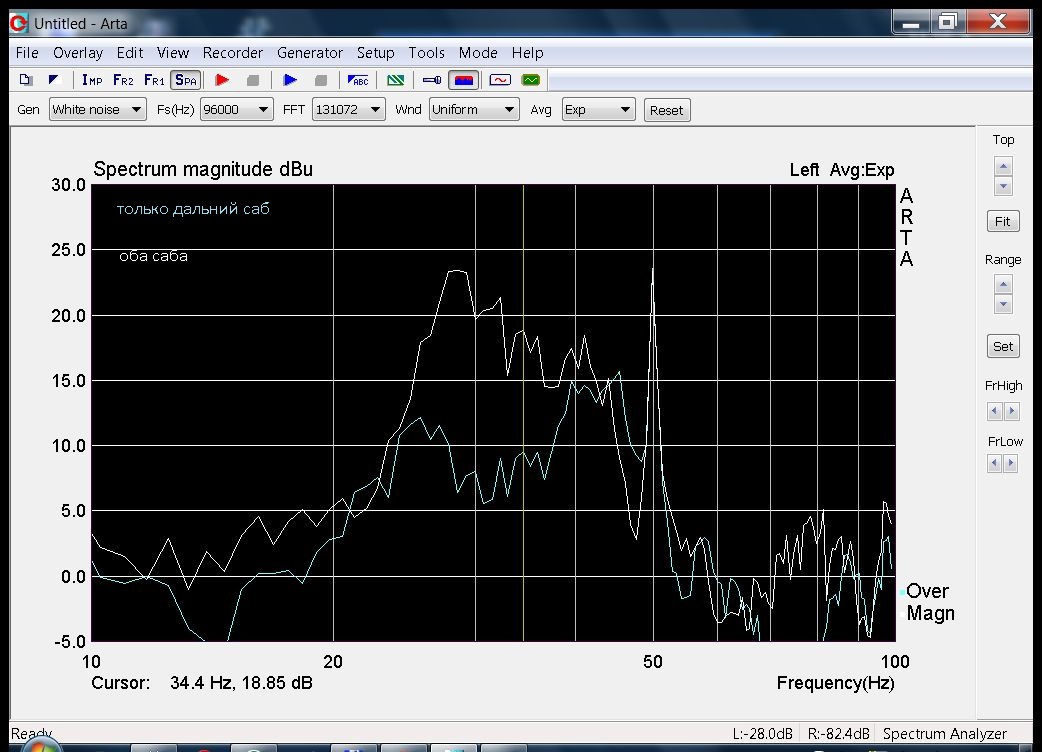Screen dimensions: 1042x752
Task: Click the Spectrum Analyzer status bar text
Action: pos(944,733)
